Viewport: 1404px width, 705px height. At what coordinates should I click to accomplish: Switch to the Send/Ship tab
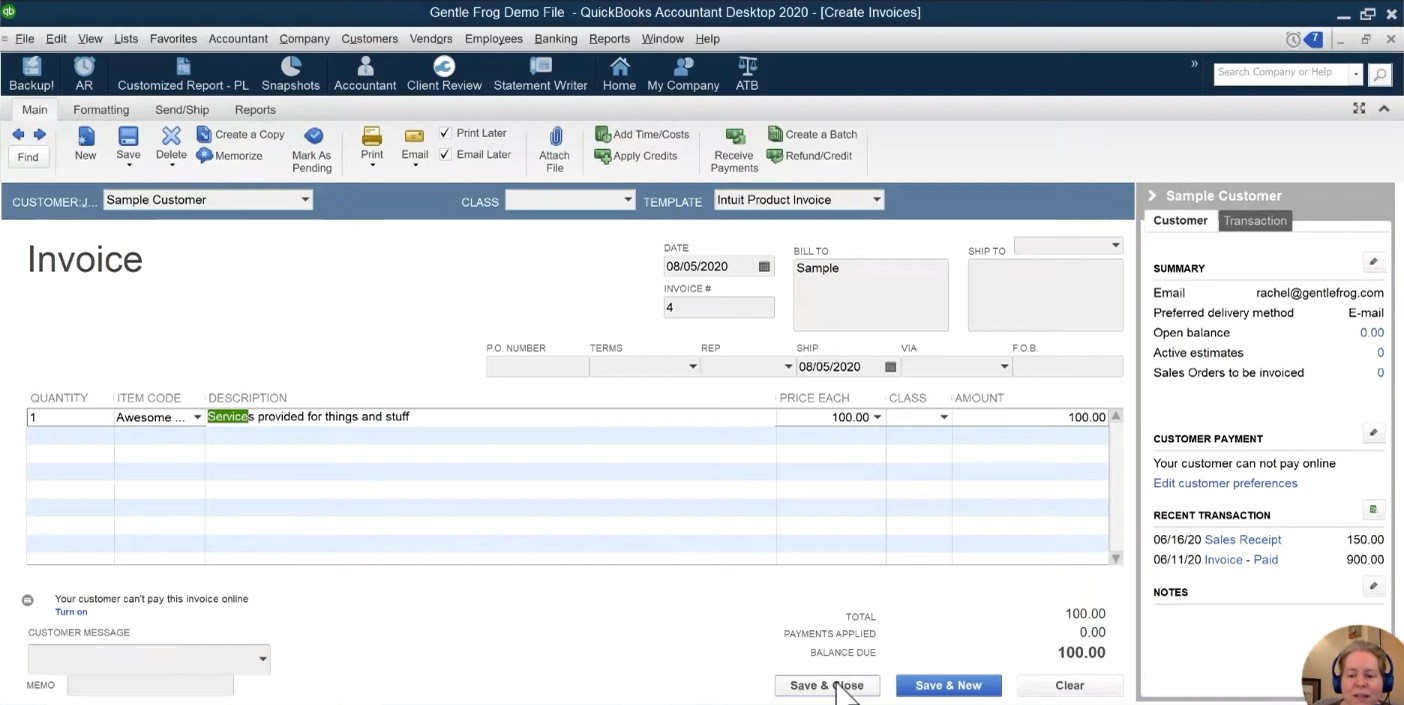click(x=182, y=110)
